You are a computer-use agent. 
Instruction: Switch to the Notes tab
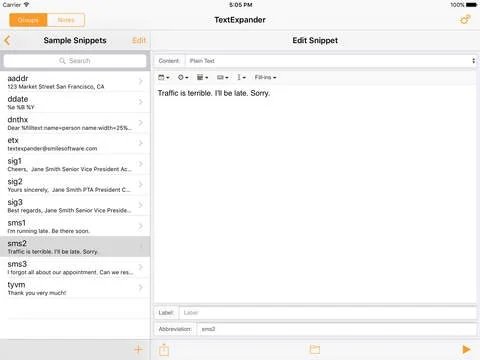point(66,20)
